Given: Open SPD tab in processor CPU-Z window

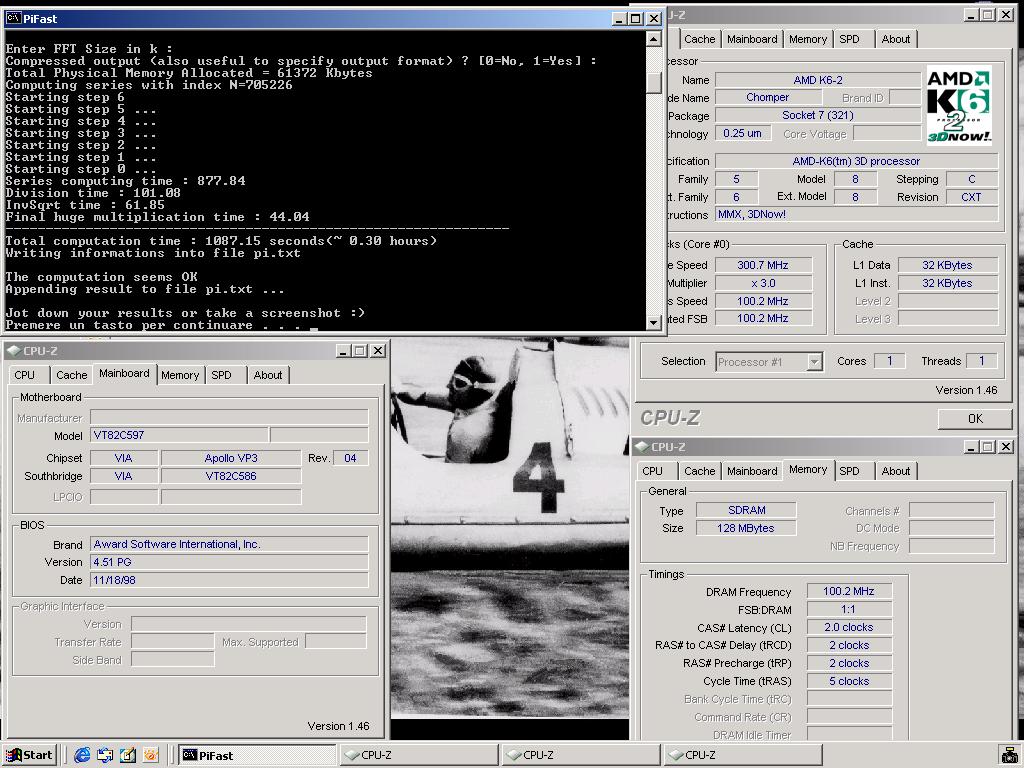Looking at the screenshot, I should (849, 39).
